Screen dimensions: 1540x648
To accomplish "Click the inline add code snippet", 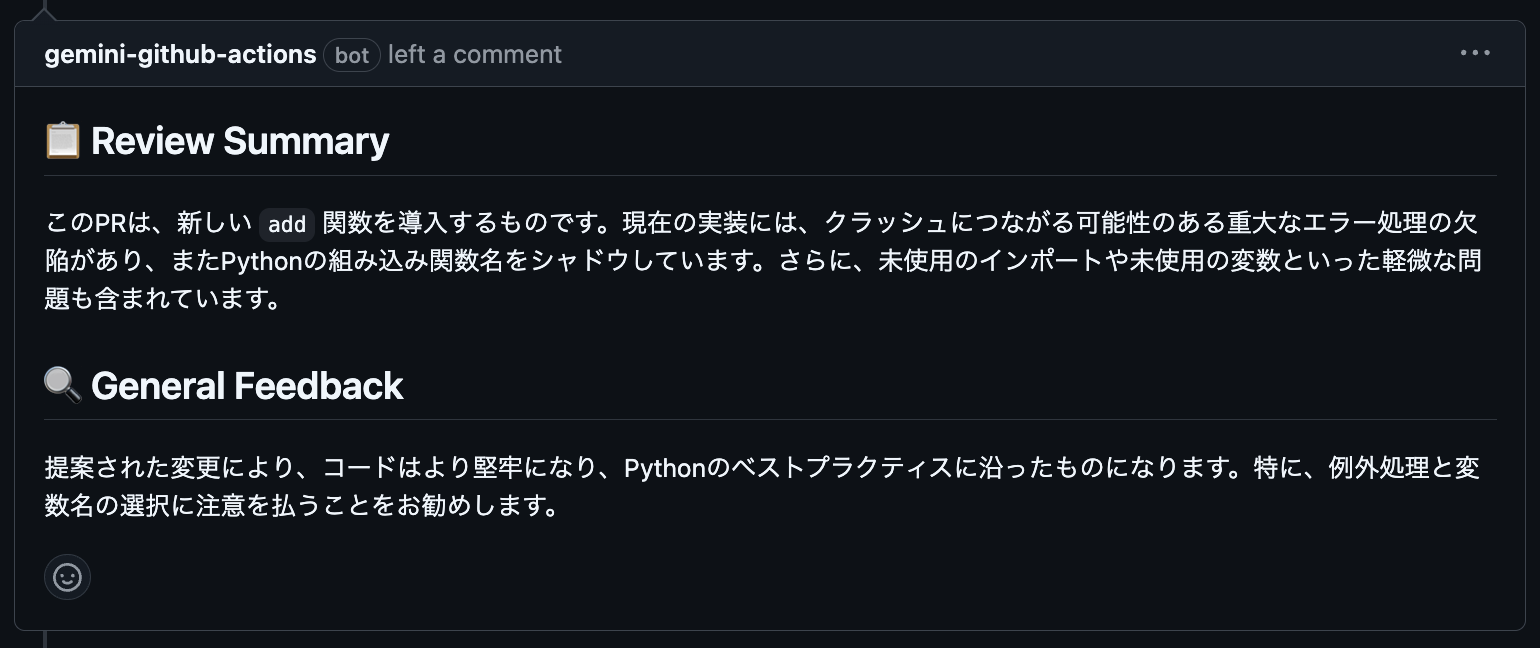I will [x=287, y=222].
